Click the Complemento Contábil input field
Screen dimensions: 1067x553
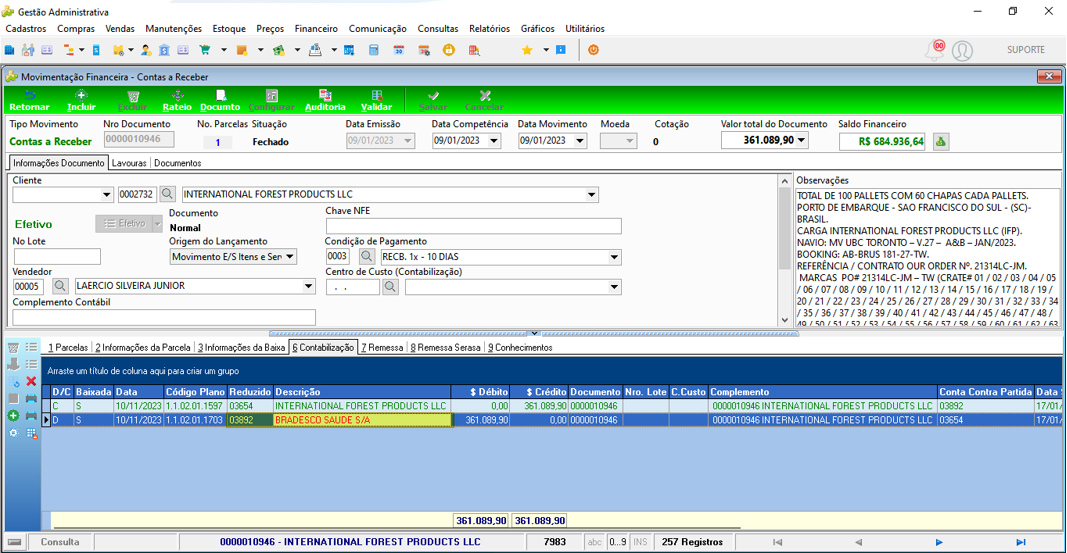(x=164, y=317)
